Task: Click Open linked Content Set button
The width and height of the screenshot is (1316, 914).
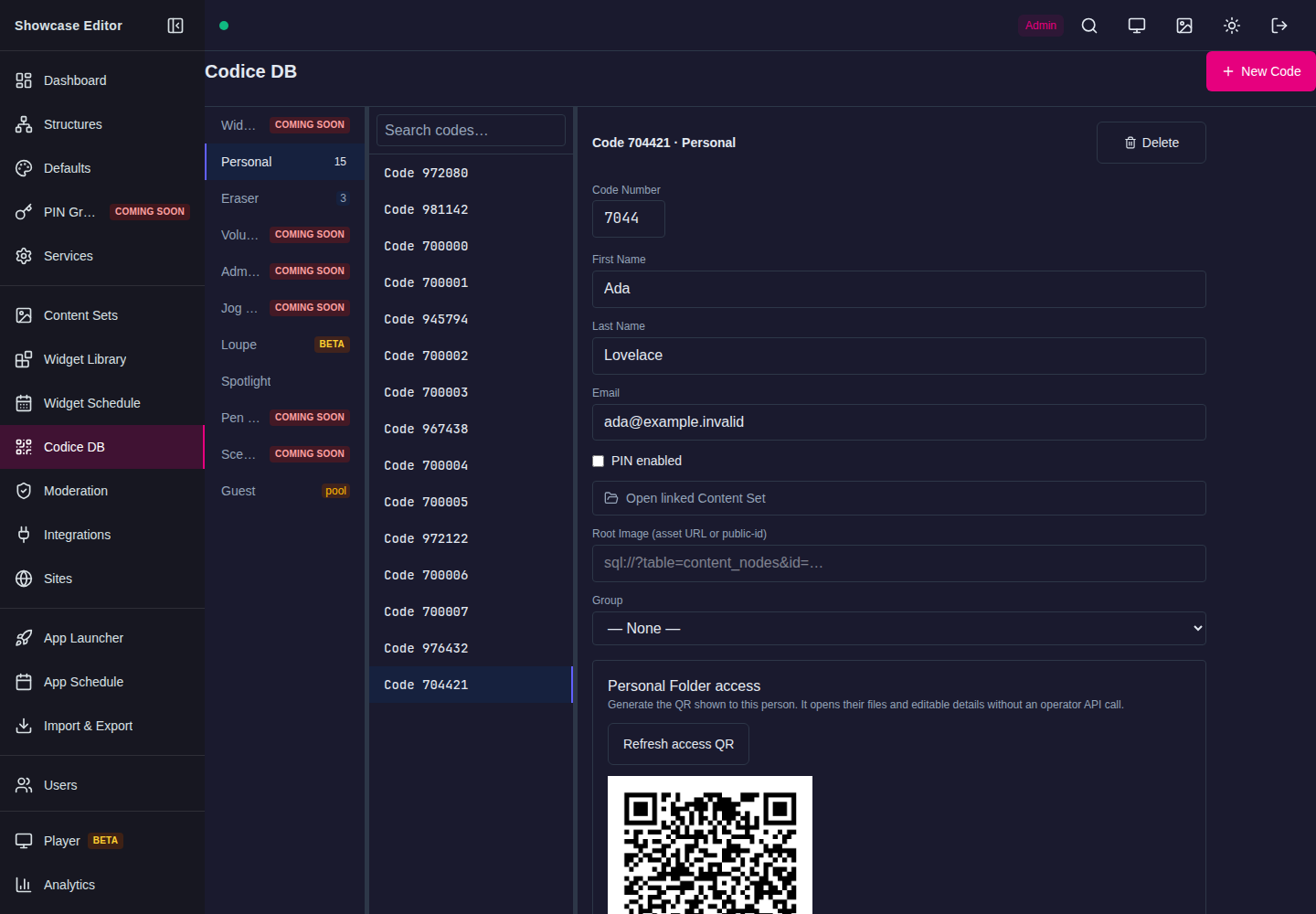Action: (x=899, y=498)
